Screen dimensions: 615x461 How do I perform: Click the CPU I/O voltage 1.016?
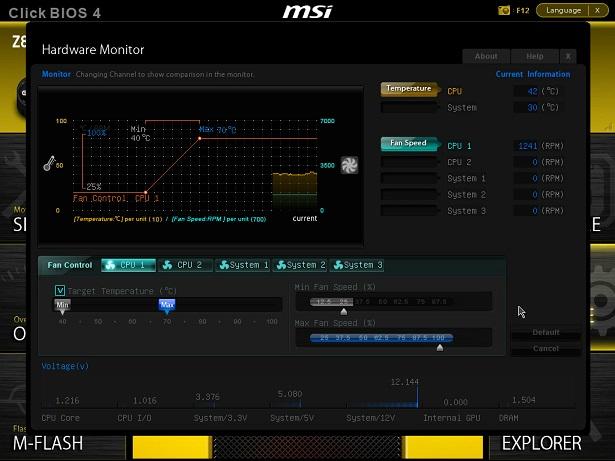[145, 401]
